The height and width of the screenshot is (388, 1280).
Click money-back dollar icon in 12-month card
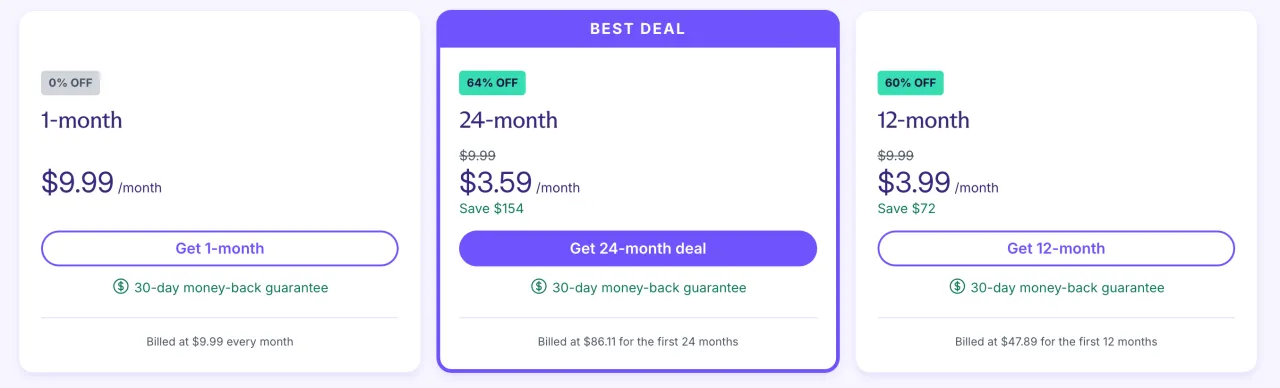pos(957,287)
